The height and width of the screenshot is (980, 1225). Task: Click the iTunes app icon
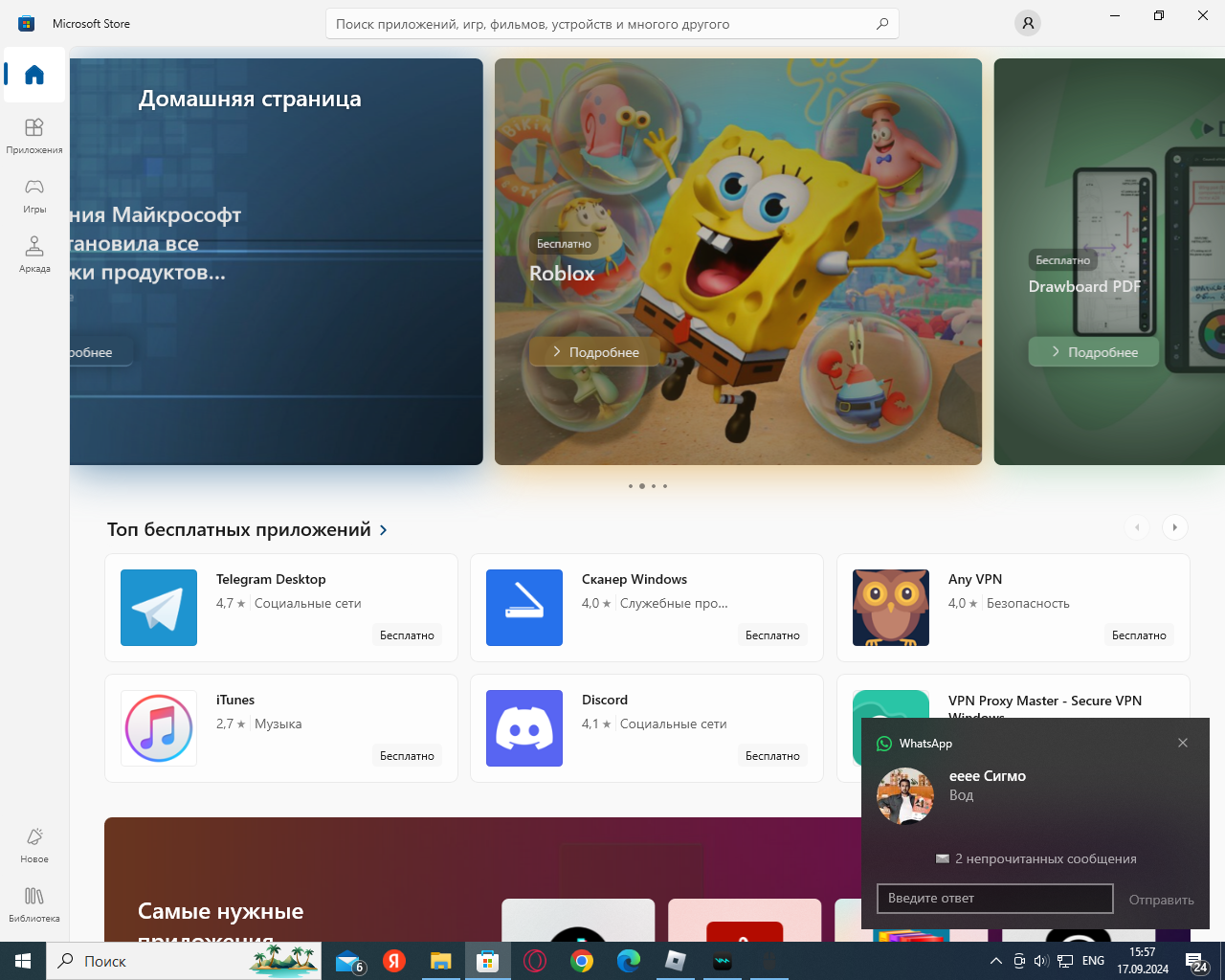click(159, 728)
